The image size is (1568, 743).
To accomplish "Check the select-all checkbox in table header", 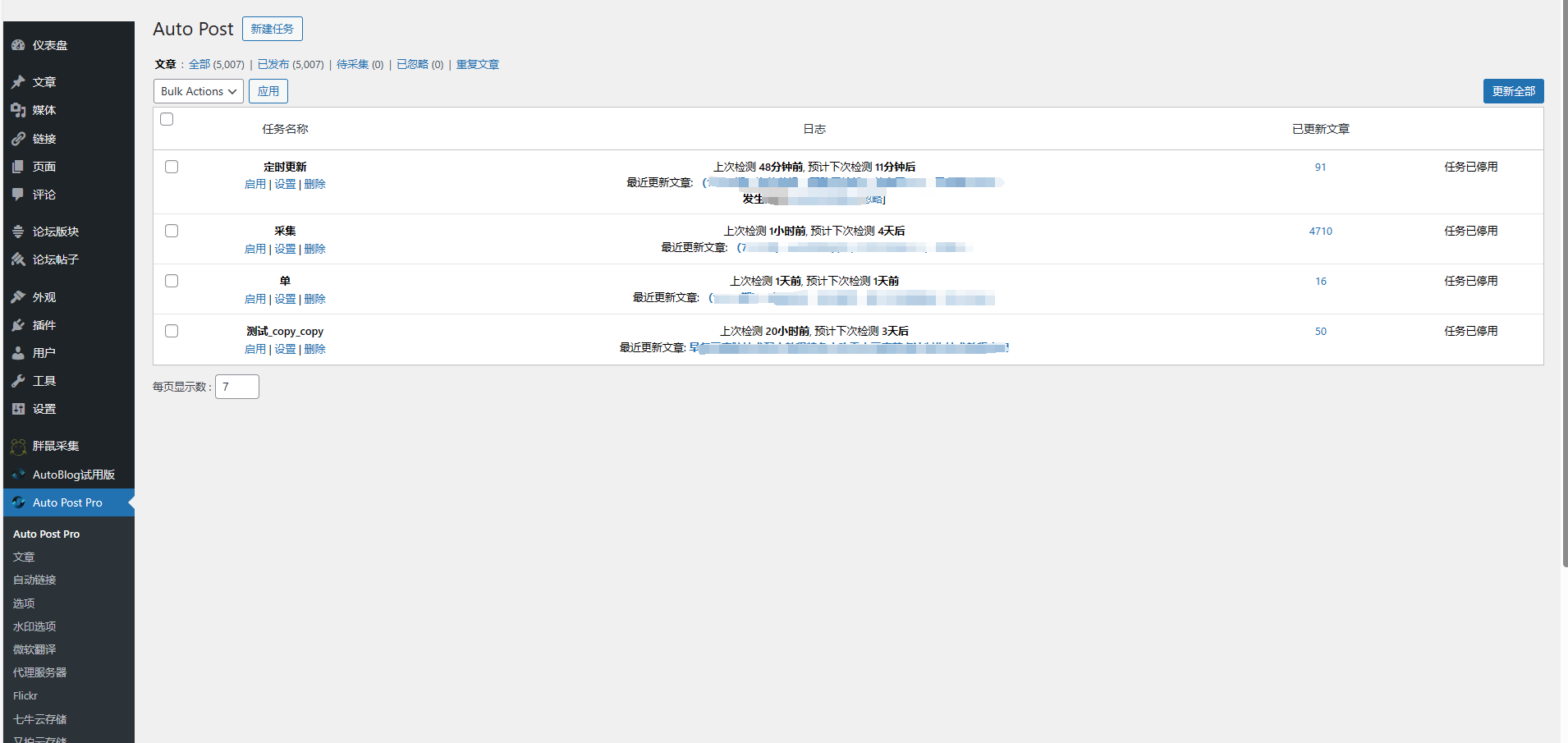I will coord(167,118).
